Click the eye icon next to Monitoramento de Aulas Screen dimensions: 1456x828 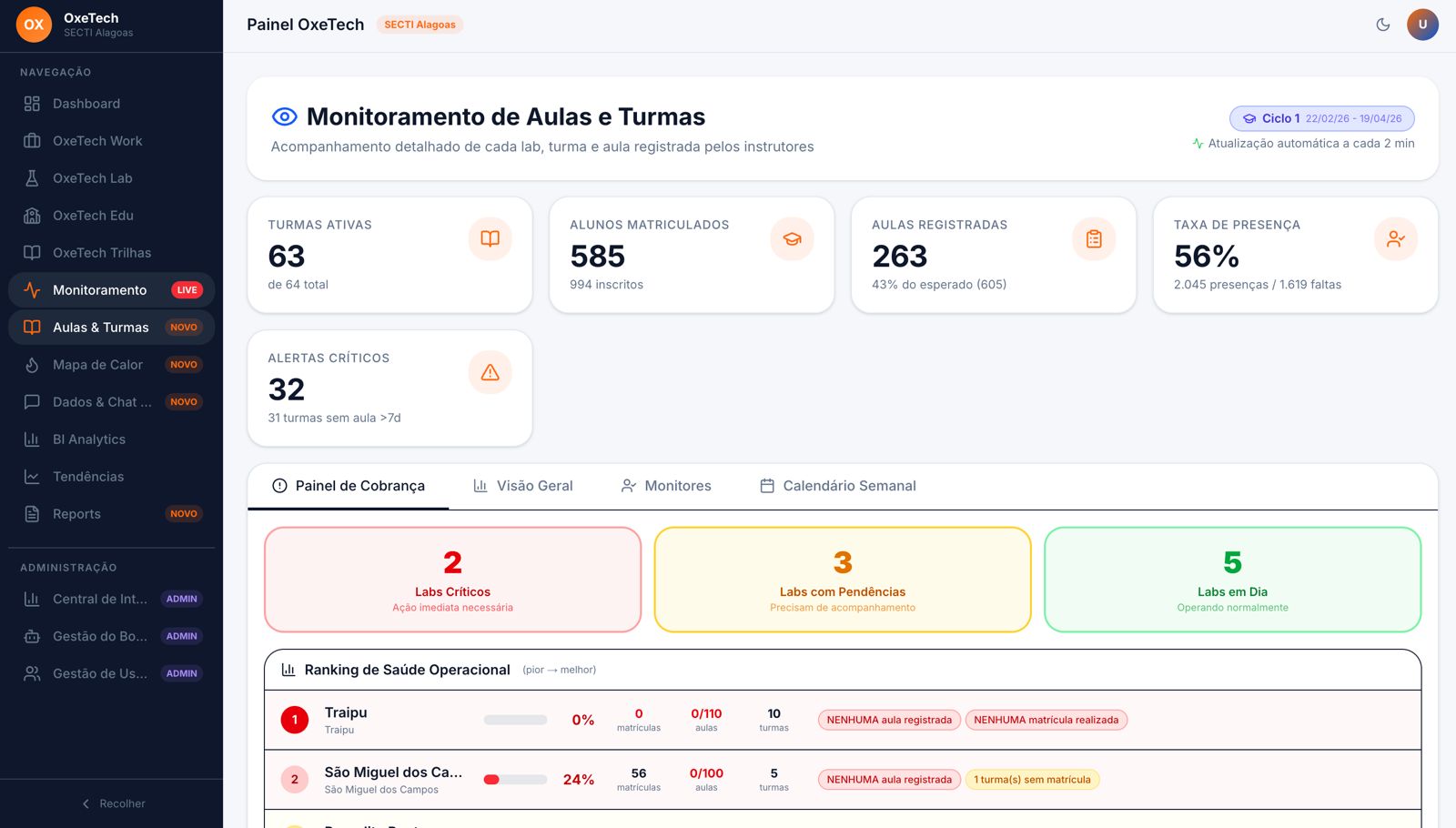[284, 116]
